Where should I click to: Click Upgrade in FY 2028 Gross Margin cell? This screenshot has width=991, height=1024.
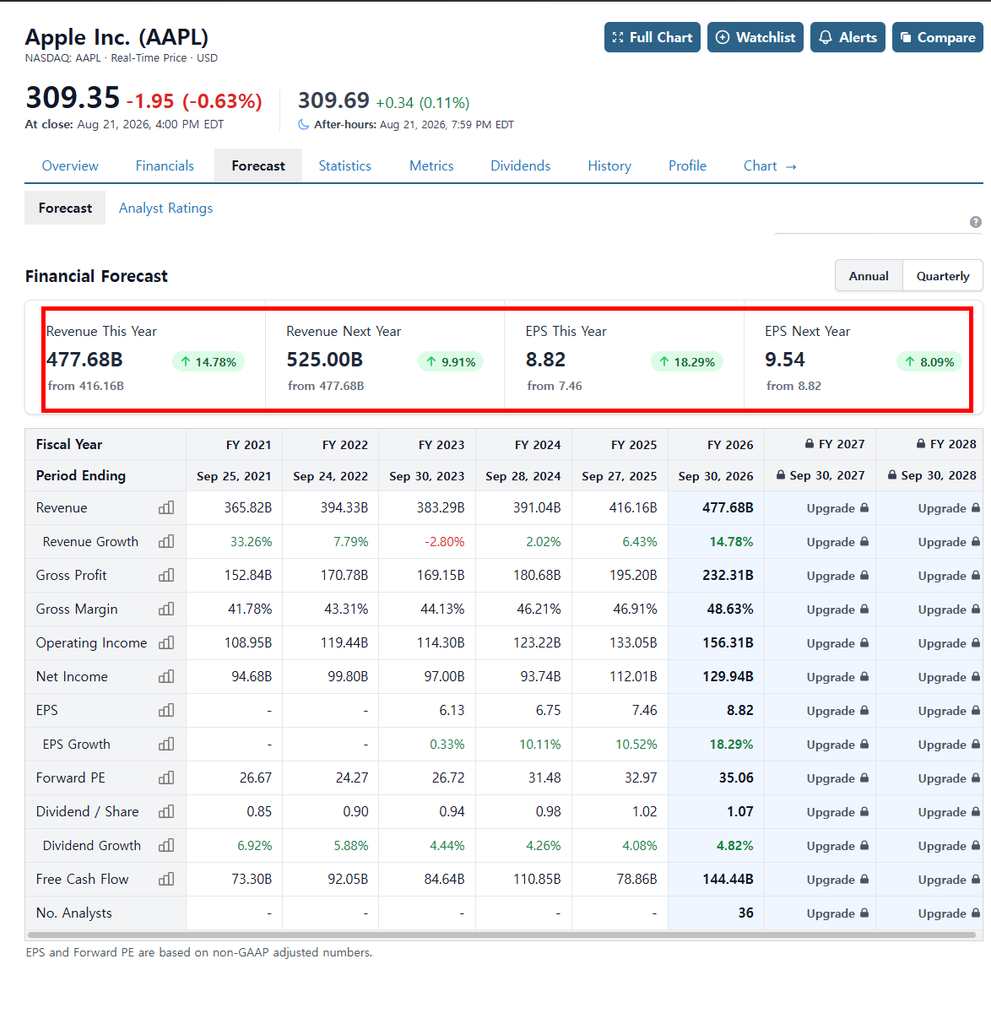949,609
